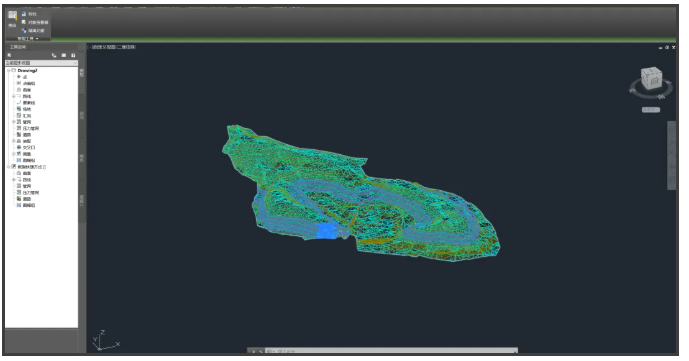Select 曲面 surfaces under Drawing2
689x361 pixels.
pyautogui.click(x=27, y=90)
